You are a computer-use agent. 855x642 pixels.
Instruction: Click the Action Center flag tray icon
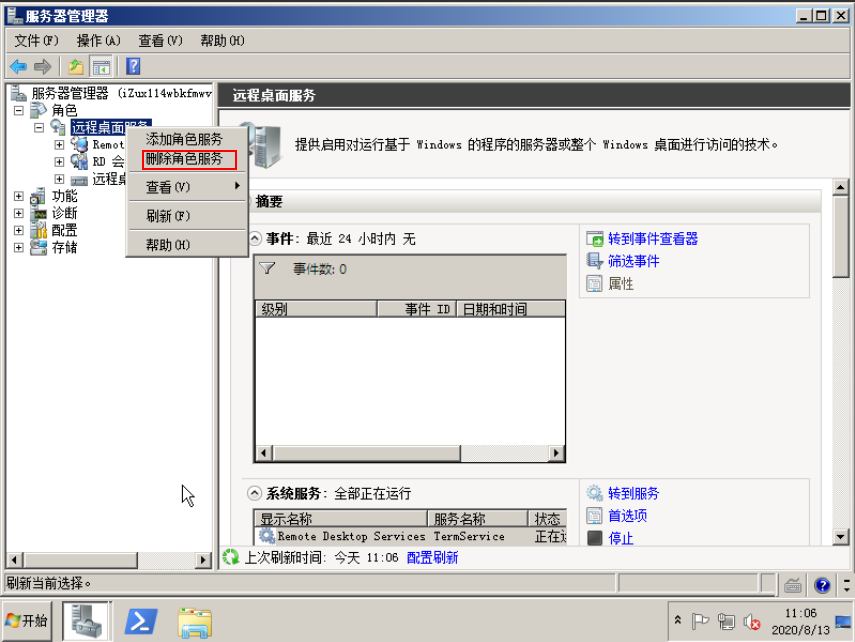point(700,621)
